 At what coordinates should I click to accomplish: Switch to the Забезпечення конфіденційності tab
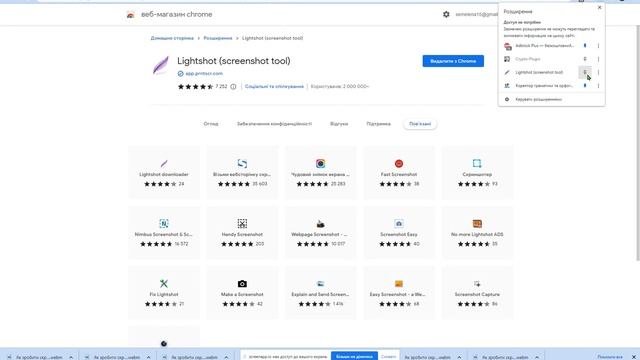274,124
